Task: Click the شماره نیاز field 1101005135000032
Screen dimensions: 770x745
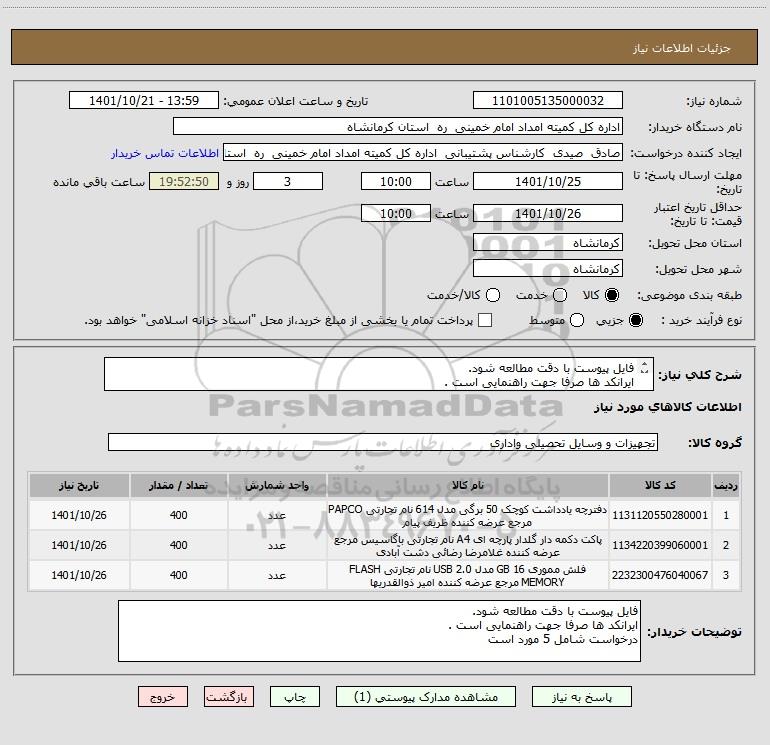Action: coord(548,101)
